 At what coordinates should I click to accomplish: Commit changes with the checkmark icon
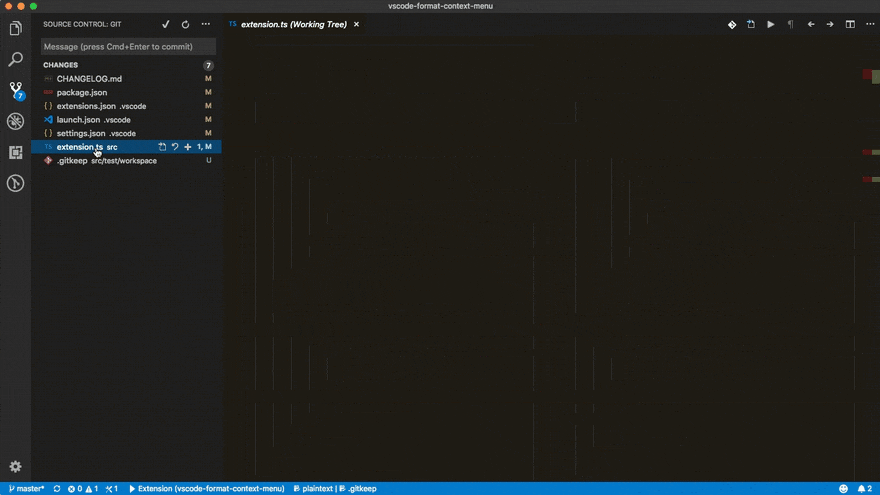pyautogui.click(x=166, y=24)
